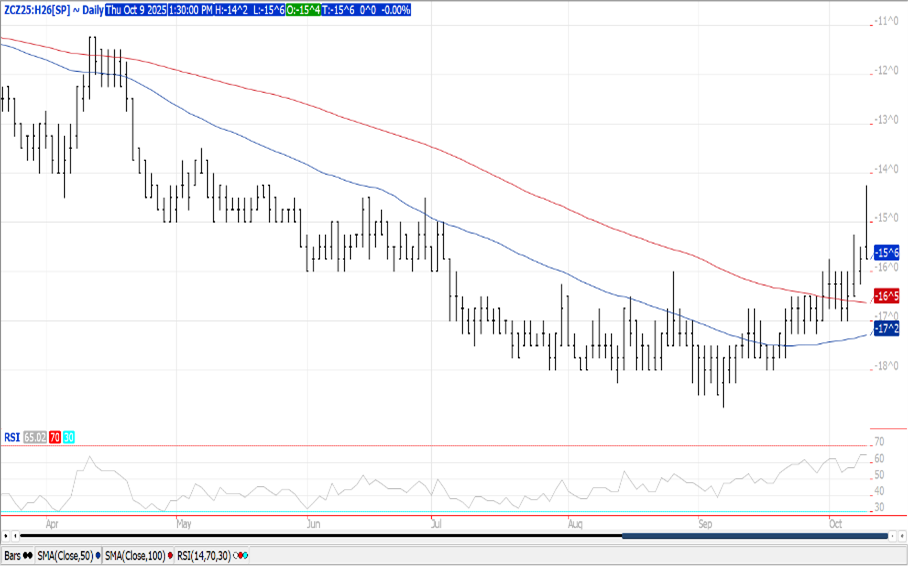Click the second scroll arrow at bottom left

(15, 537)
